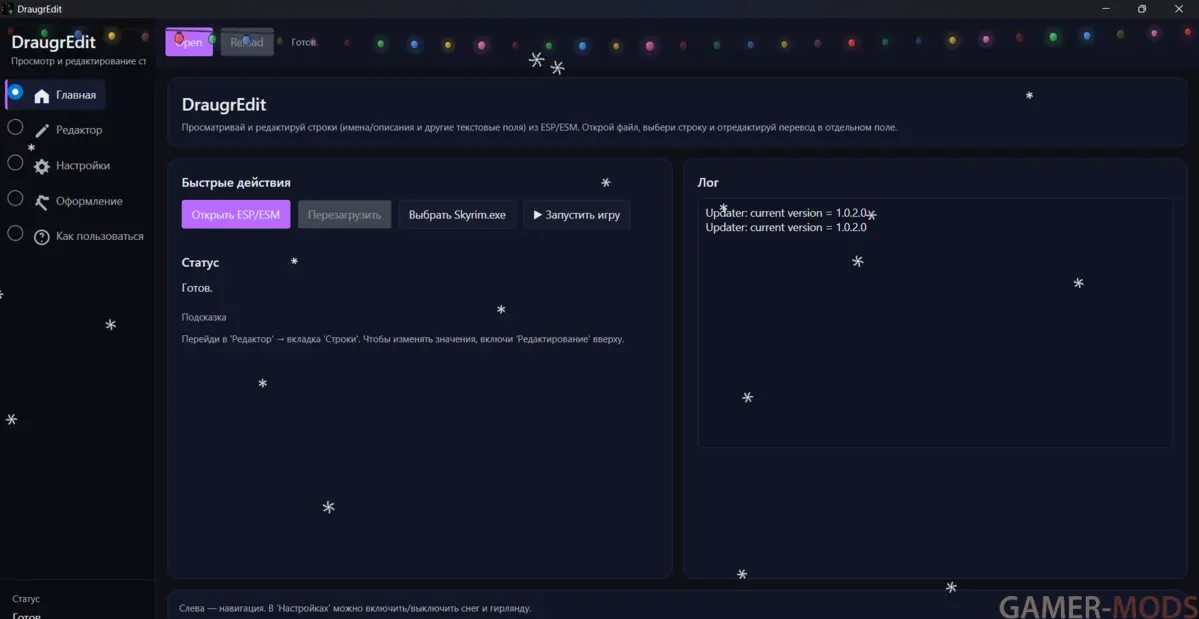Select the radio button next to Редактор
The image size is (1199, 619).
pos(15,127)
